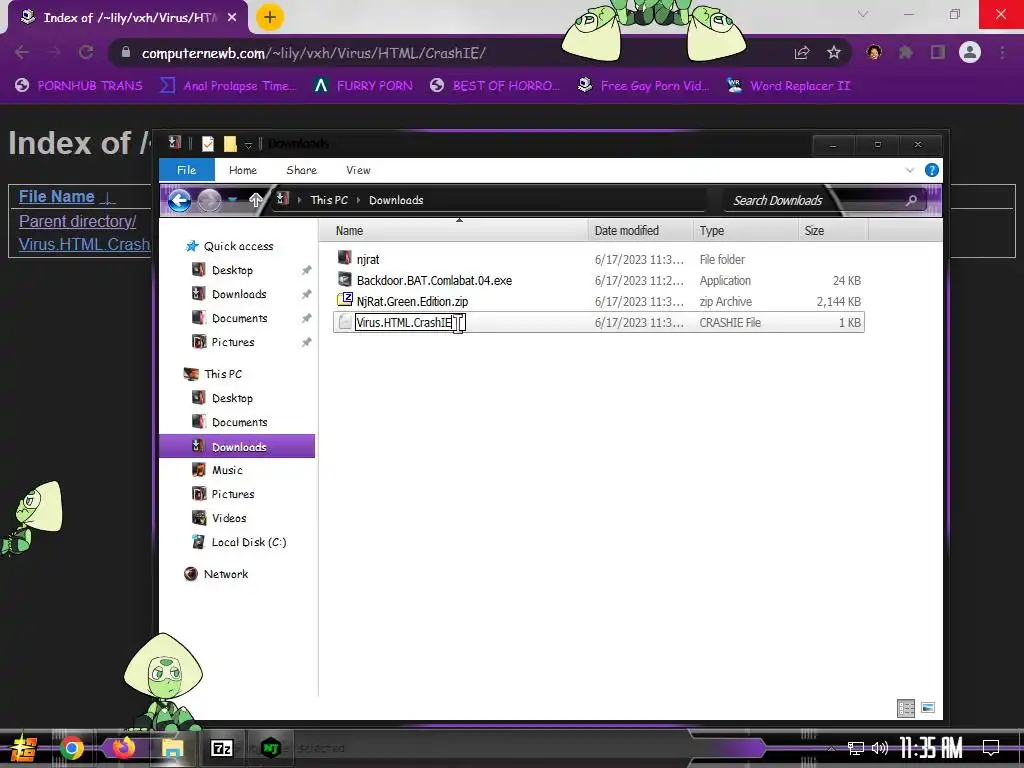Image resolution: width=1024 pixels, height=768 pixels.
Task: Open the File ribbon tab
Action: pos(187,170)
